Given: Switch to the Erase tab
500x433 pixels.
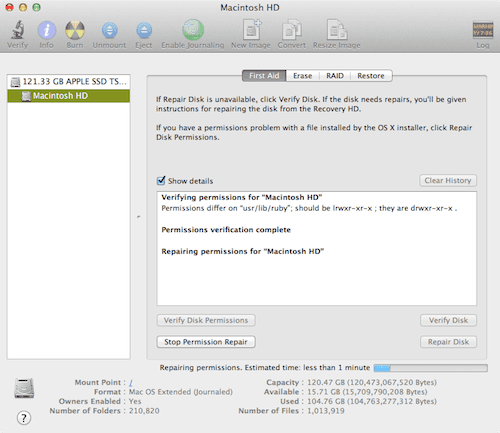Looking at the screenshot, I should click(303, 76).
